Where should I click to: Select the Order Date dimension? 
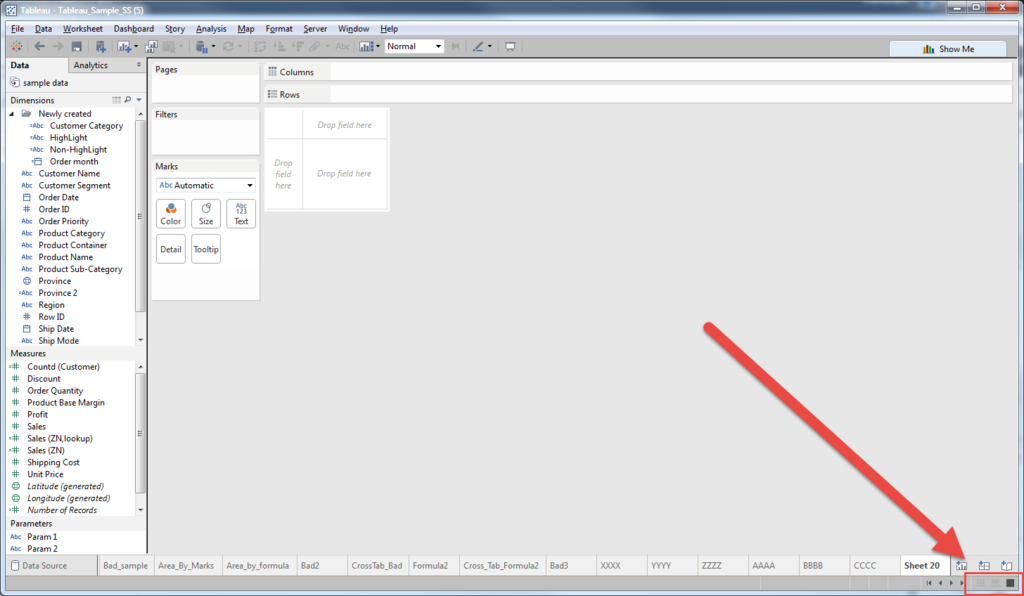point(58,197)
